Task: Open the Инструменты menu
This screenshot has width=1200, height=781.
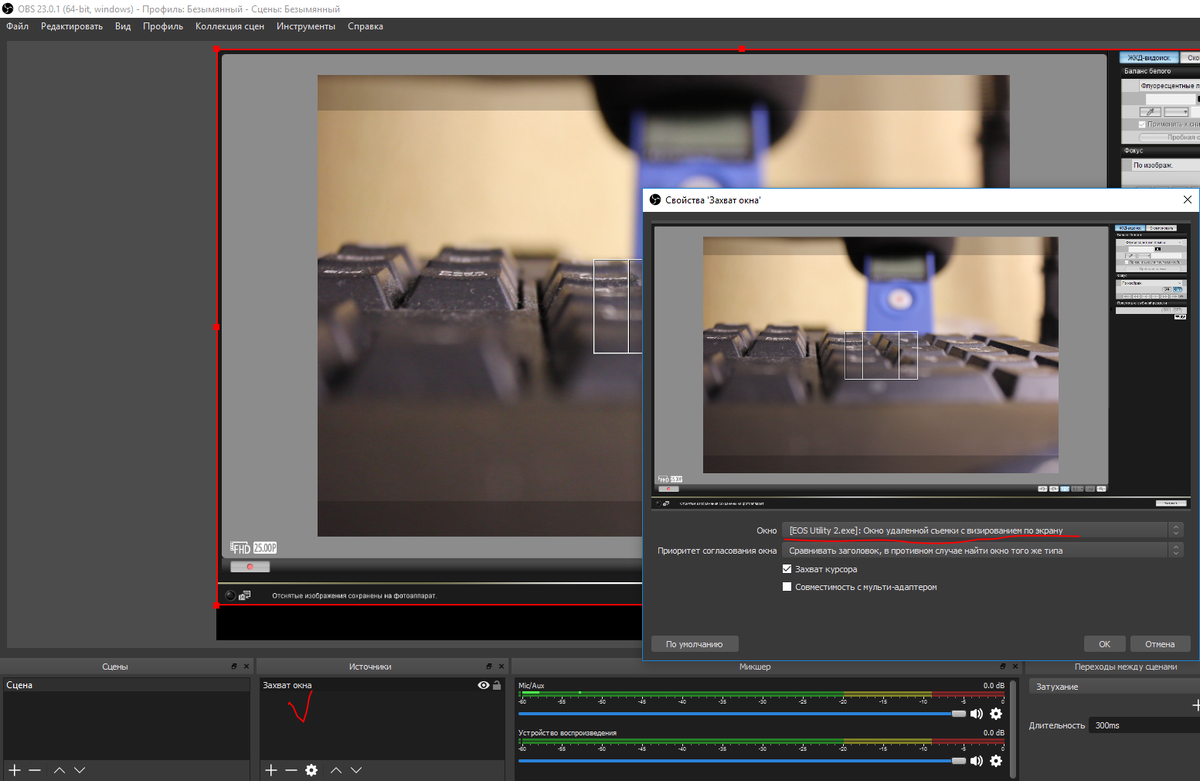Action: 306,26
